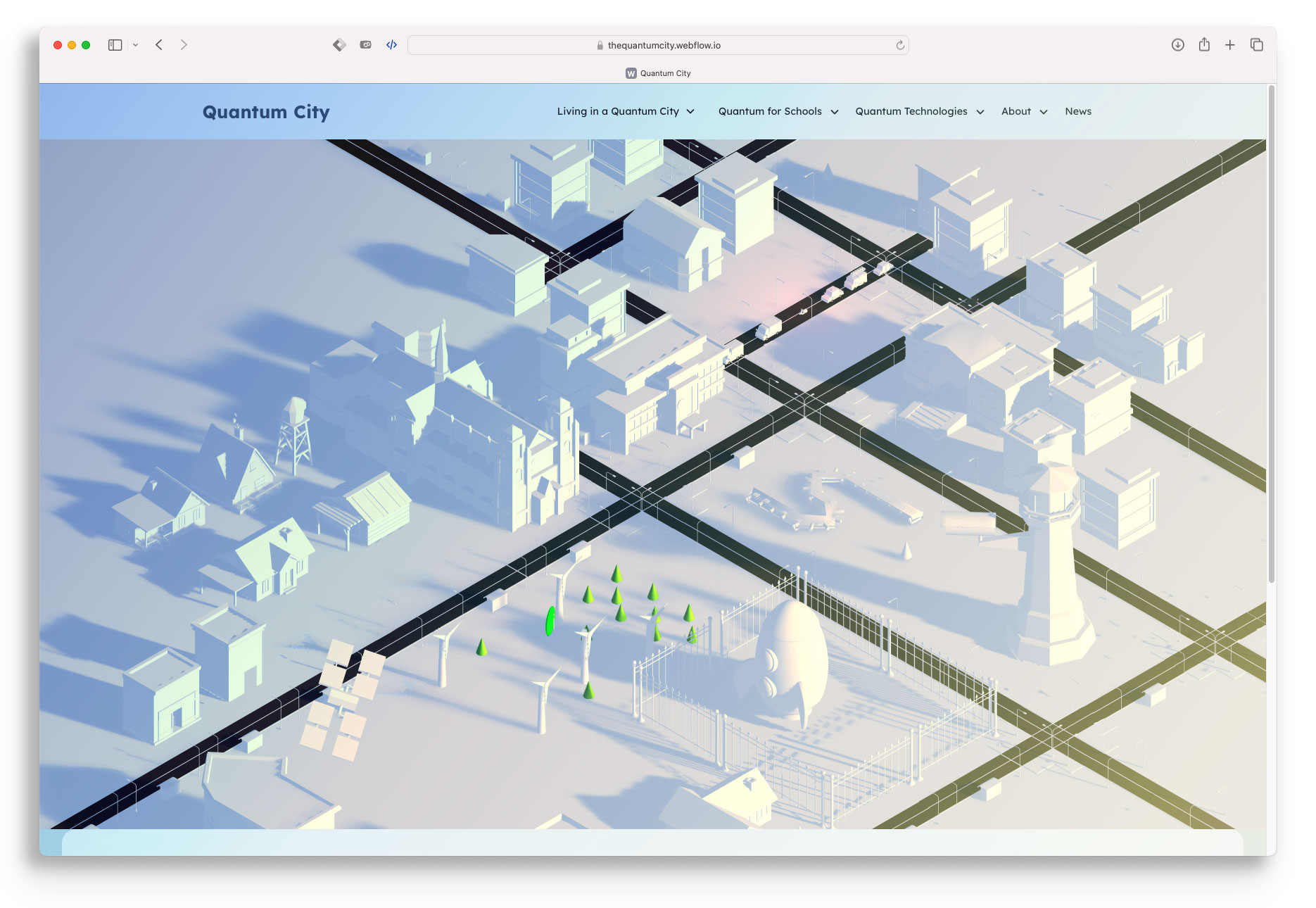Open the Downloads icon in Safari toolbar
Viewport: 1316px width, 908px height.
click(x=1177, y=44)
